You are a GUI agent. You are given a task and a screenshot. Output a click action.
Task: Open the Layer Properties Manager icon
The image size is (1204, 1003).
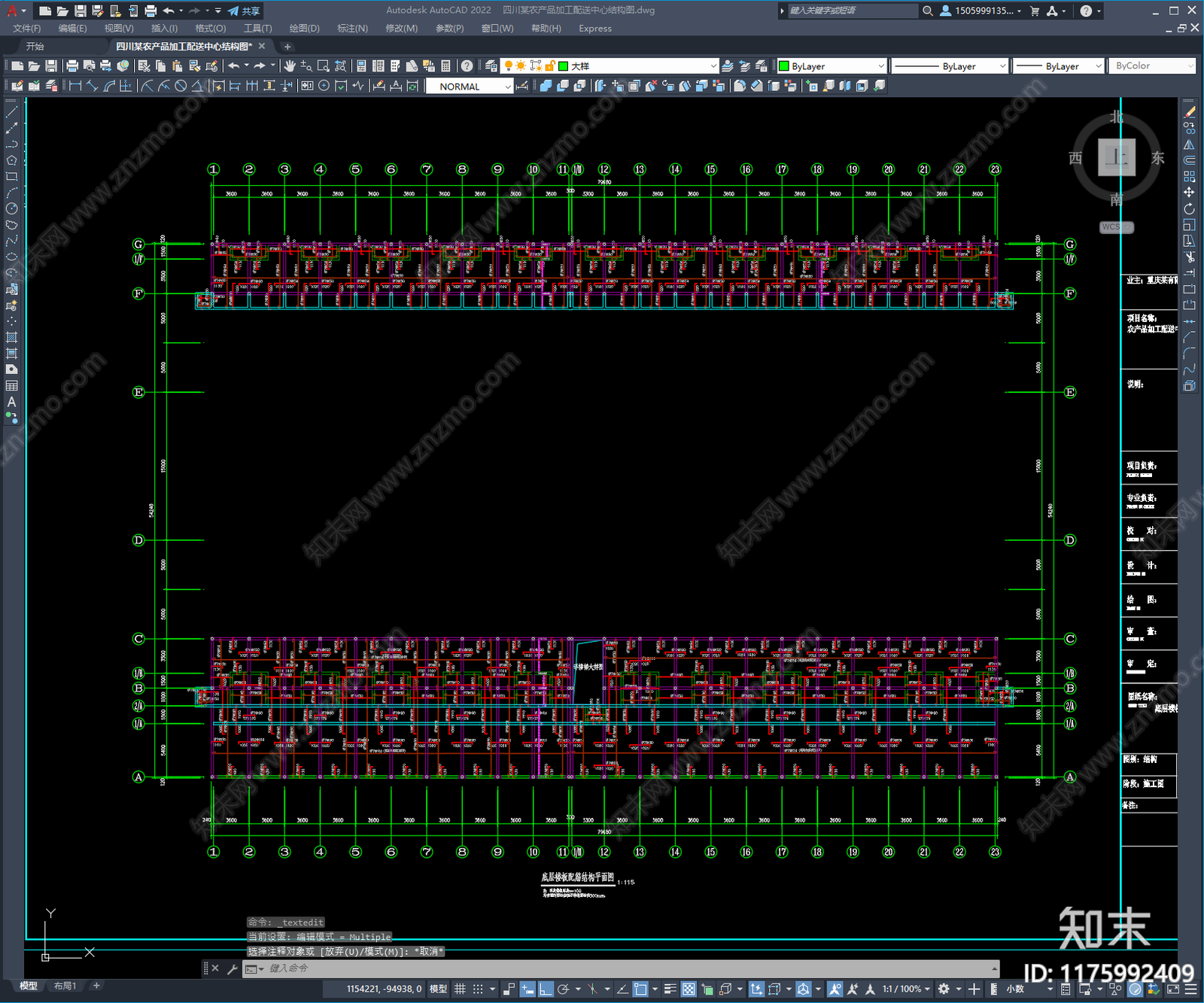491,66
